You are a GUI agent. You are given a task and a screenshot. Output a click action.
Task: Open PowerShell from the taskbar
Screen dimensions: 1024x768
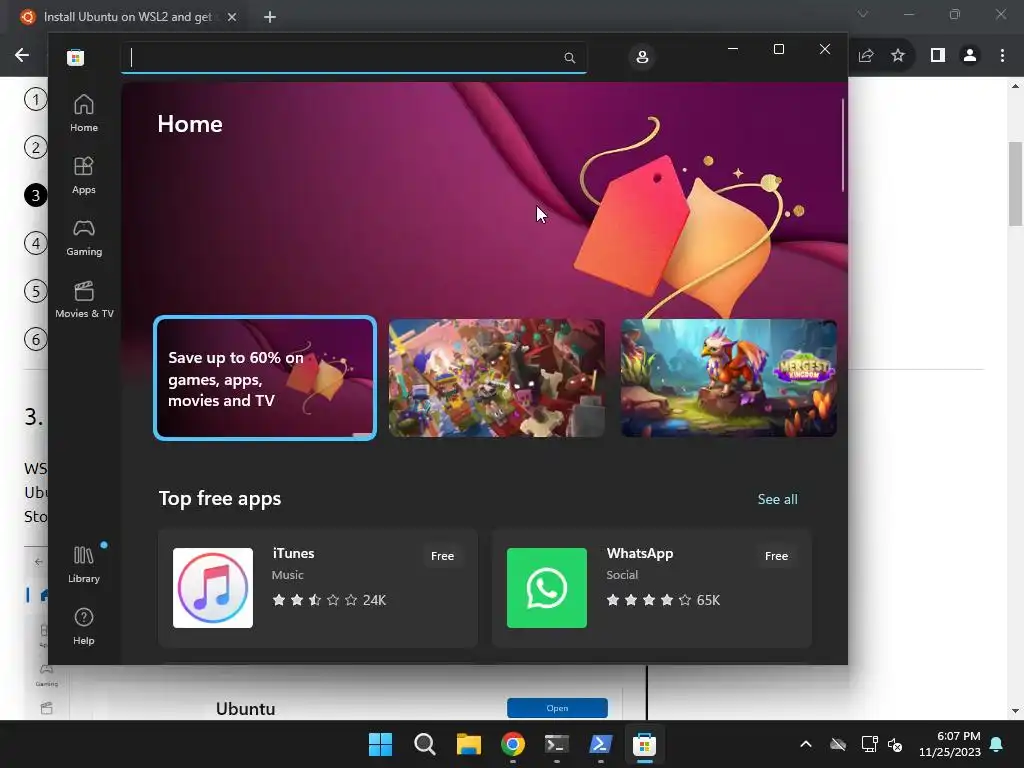[x=600, y=744]
